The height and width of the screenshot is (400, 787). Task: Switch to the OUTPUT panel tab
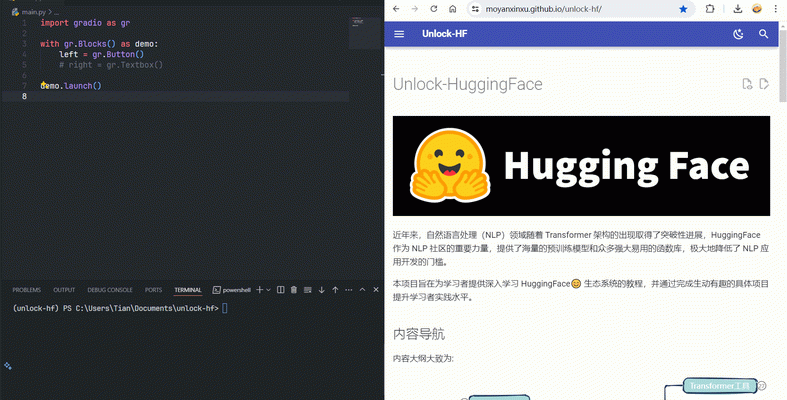click(64, 290)
